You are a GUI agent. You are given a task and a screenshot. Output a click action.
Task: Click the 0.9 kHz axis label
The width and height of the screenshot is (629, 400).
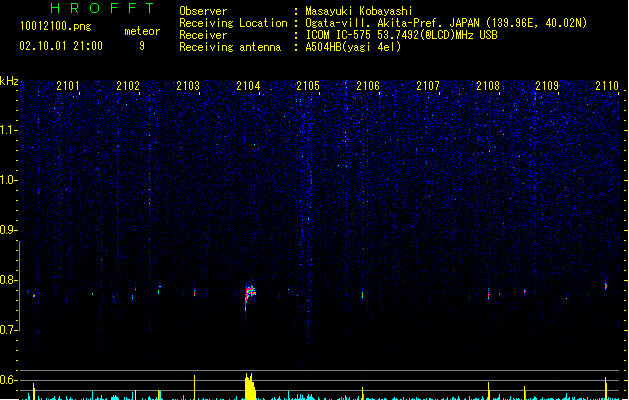[x=9, y=230]
